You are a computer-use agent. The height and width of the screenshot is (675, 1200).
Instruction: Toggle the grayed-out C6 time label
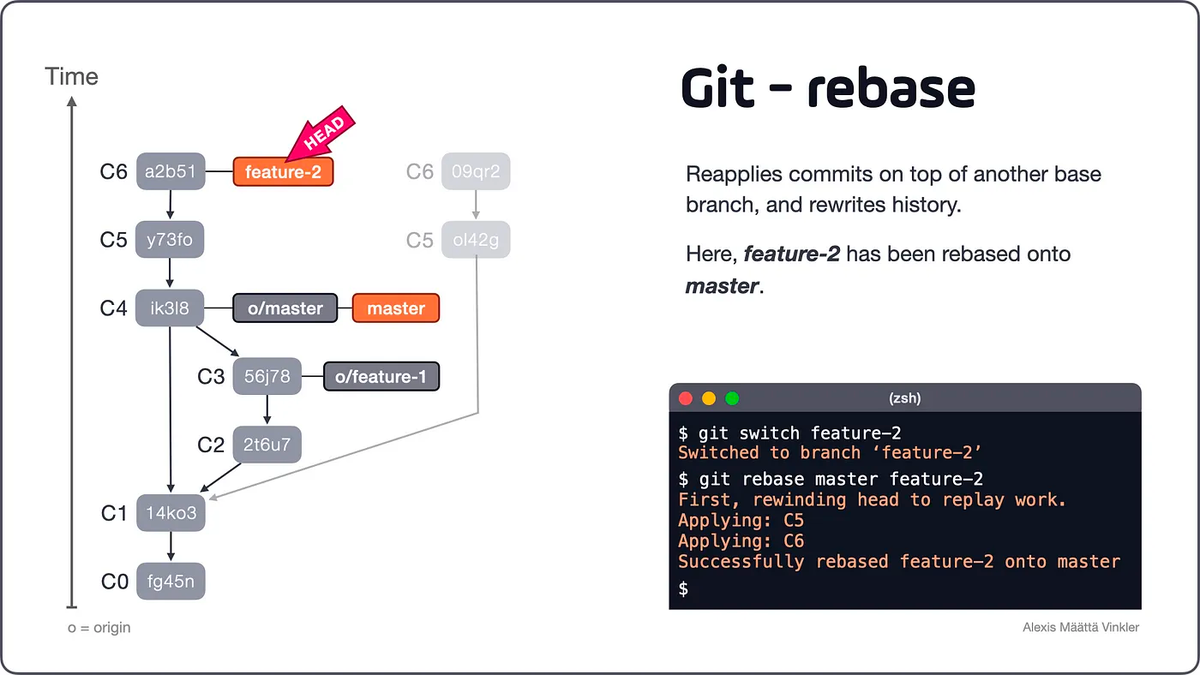coord(419,171)
